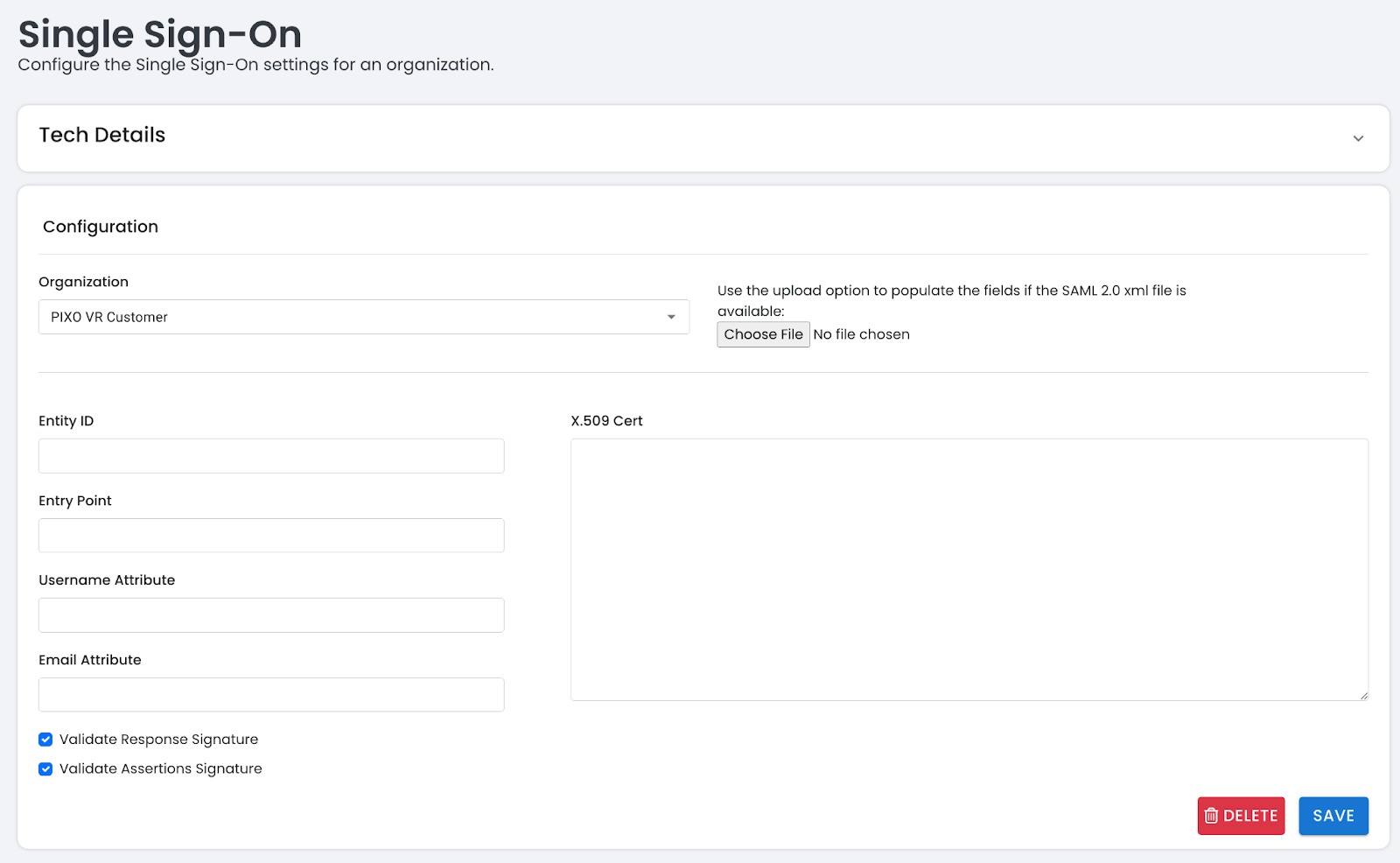Click the Configuration section heading
Viewport: 1400px width, 863px height.
[x=101, y=227]
